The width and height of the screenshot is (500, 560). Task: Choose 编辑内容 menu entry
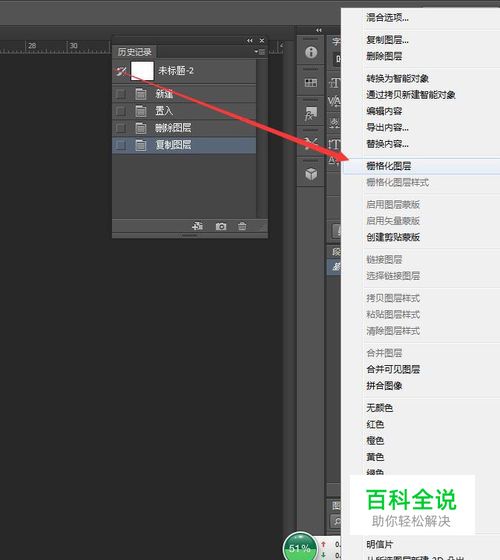click(384, 111)
